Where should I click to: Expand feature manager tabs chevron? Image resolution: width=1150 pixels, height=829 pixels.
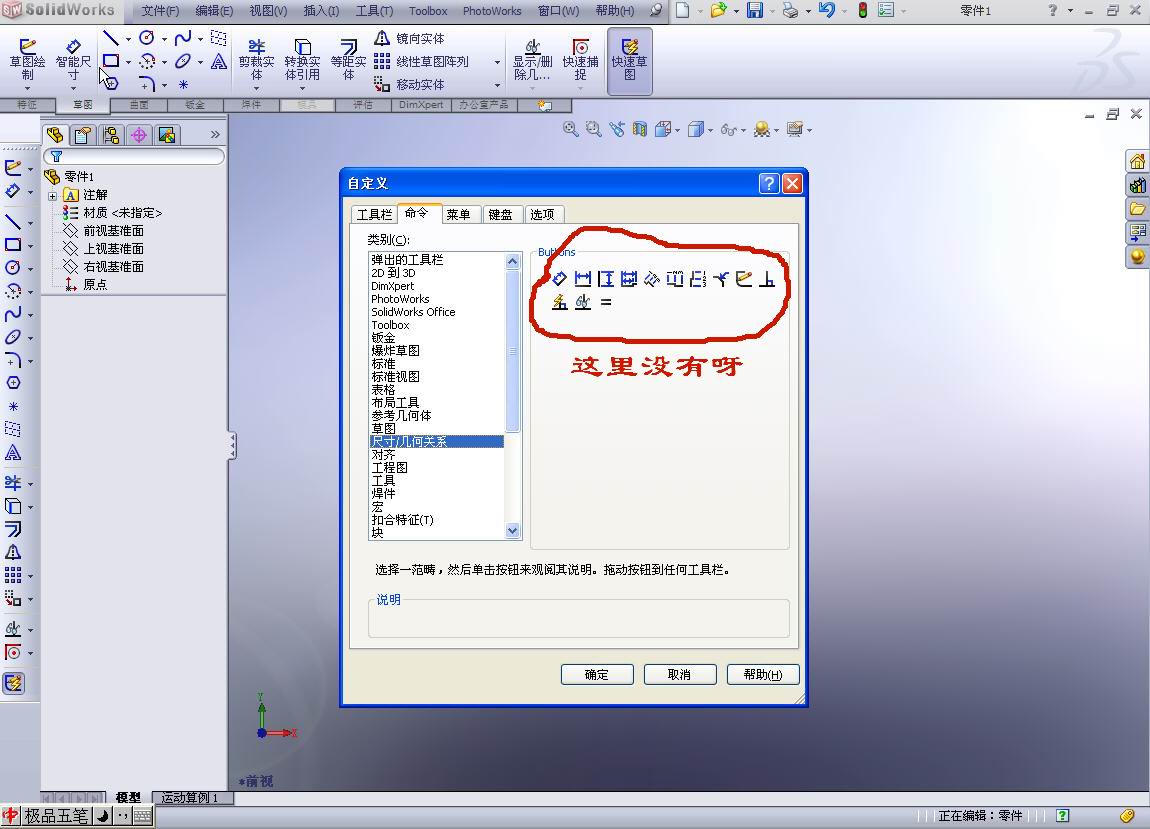(x=215, y=134)
